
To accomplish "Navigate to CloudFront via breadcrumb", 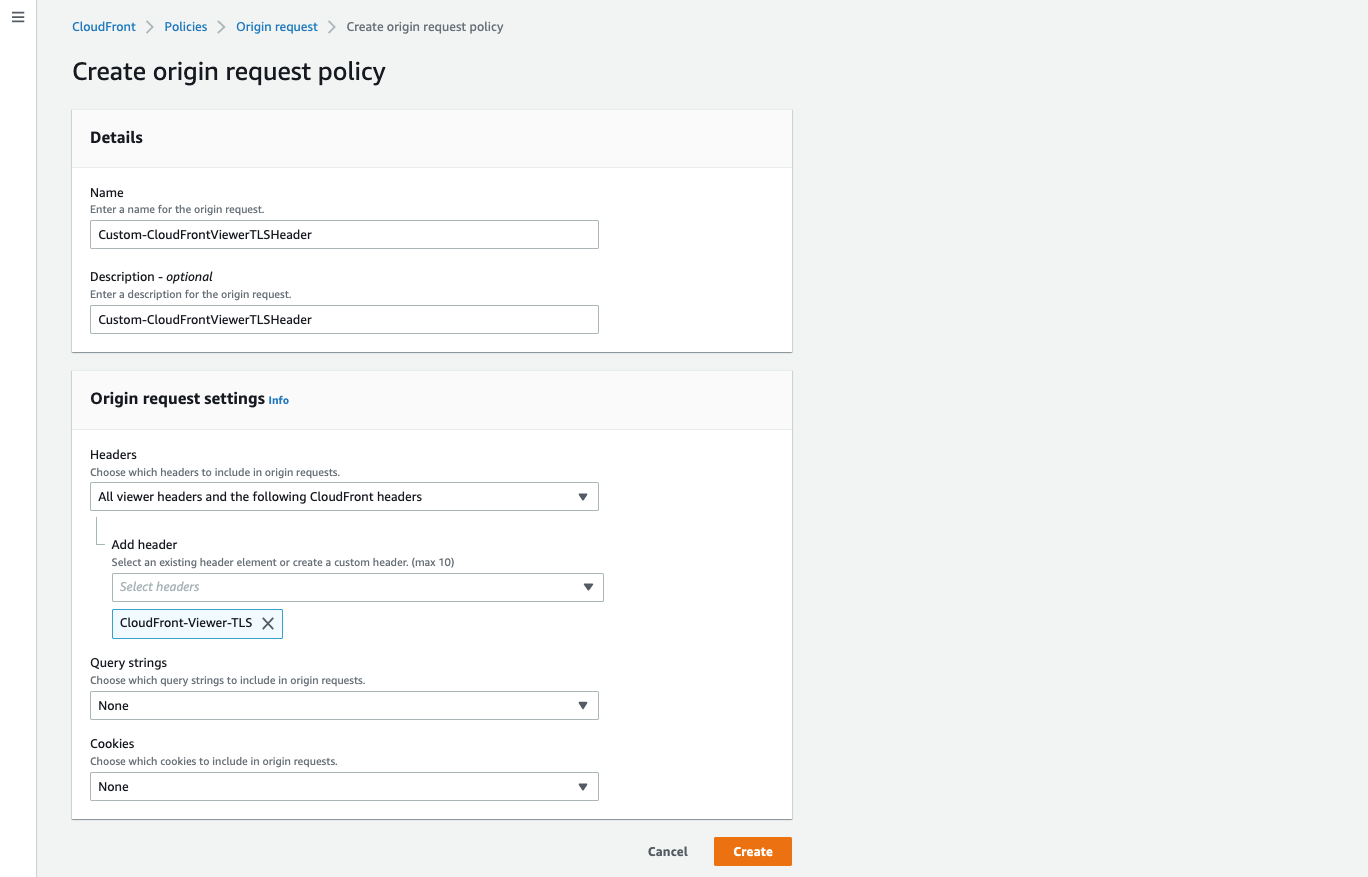I will click(103, 26).
